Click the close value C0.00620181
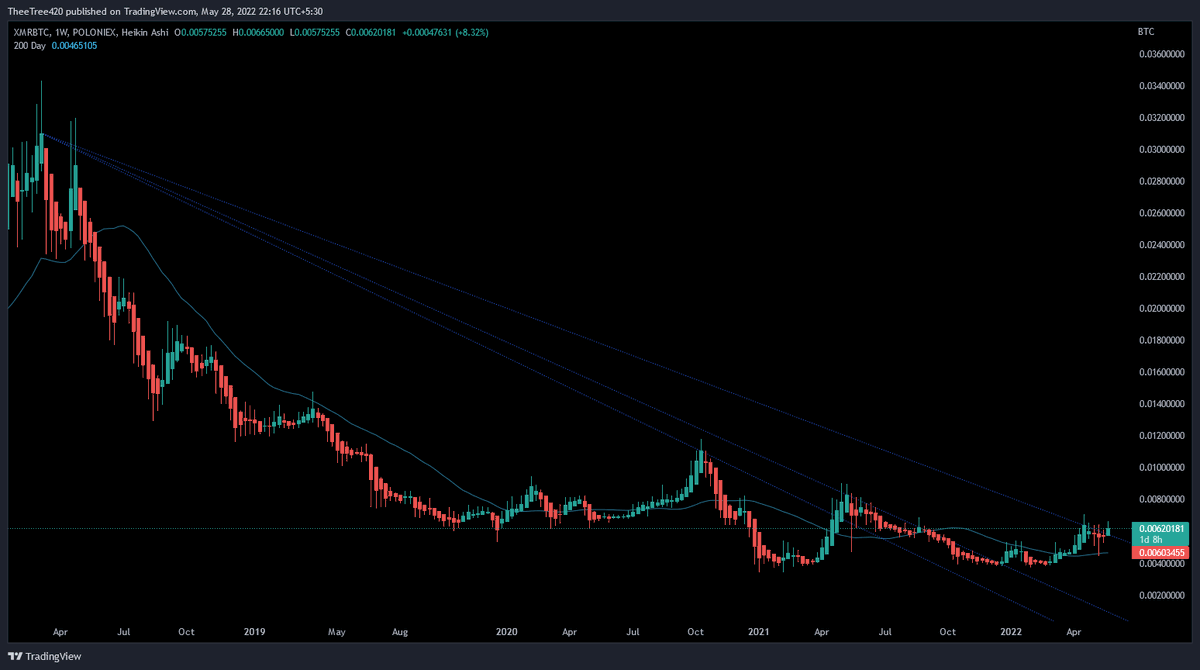 coord(371,33)
